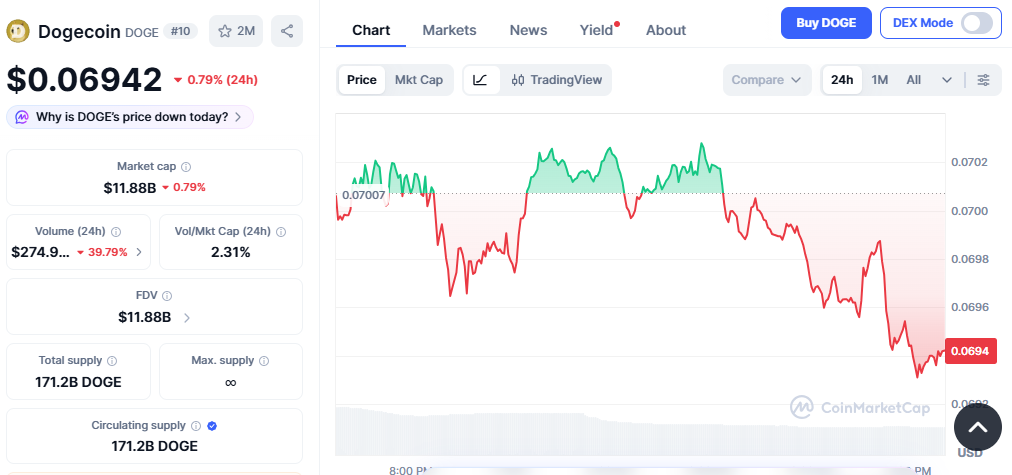
Task: Toggle DEX Mode switch
Action: (977, 23)
